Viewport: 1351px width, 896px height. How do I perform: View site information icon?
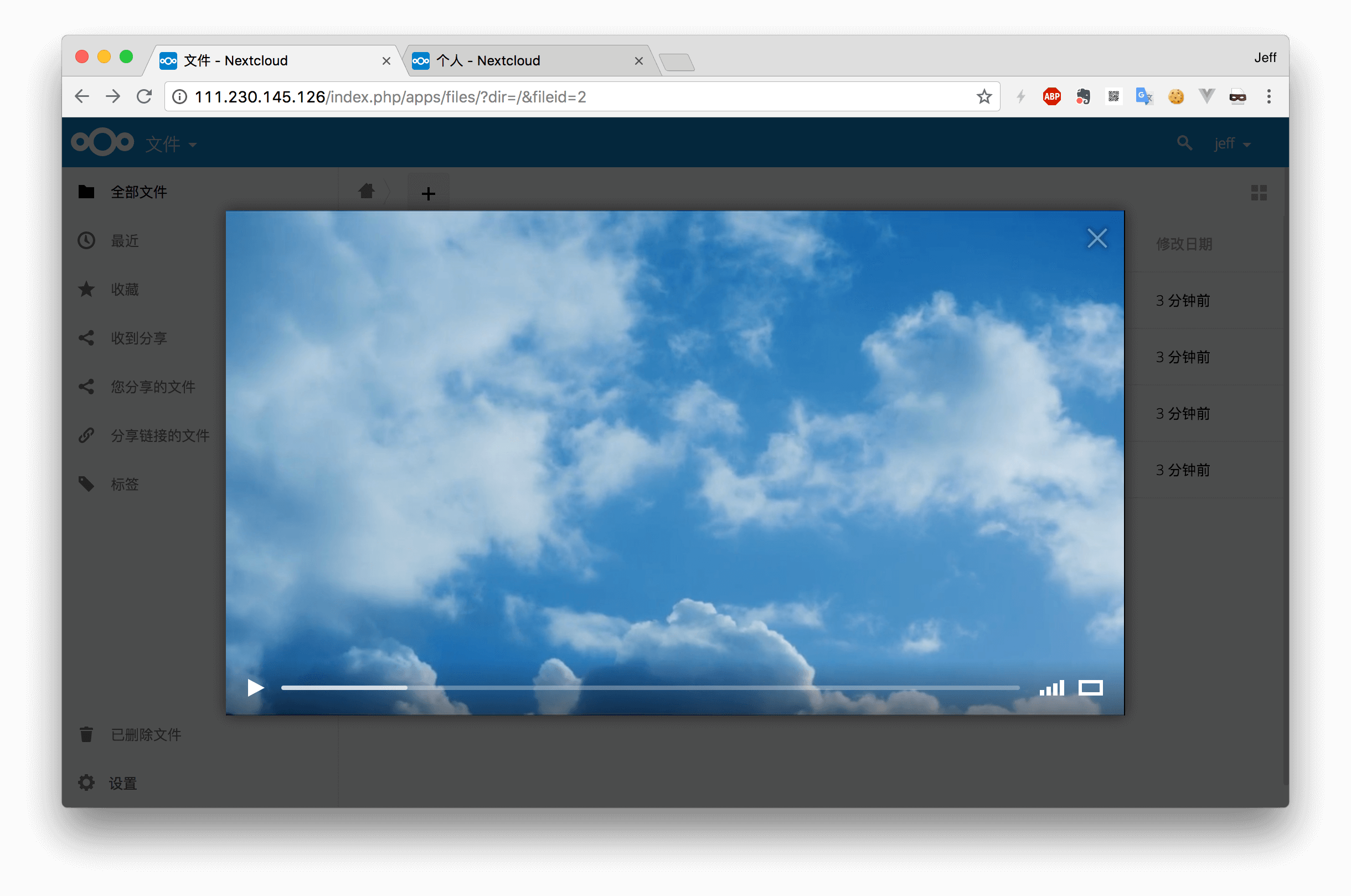(x=180, y=96)
